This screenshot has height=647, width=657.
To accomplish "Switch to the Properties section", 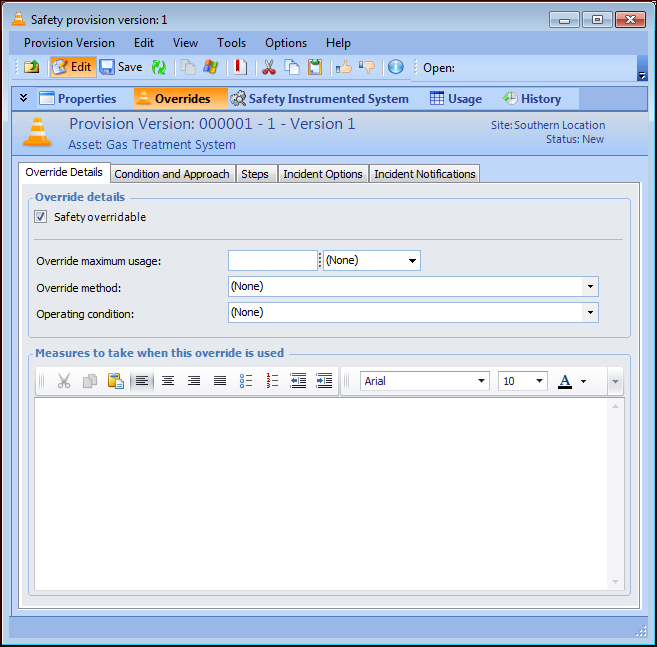I will 78,98.
